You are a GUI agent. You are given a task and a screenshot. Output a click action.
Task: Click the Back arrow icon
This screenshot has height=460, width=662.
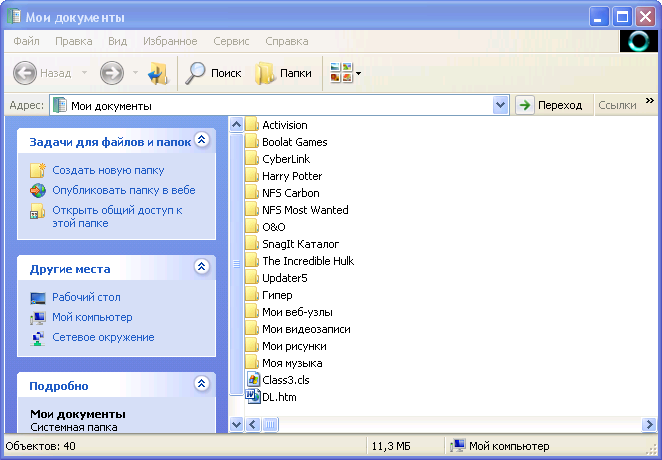tap(24, 73)
